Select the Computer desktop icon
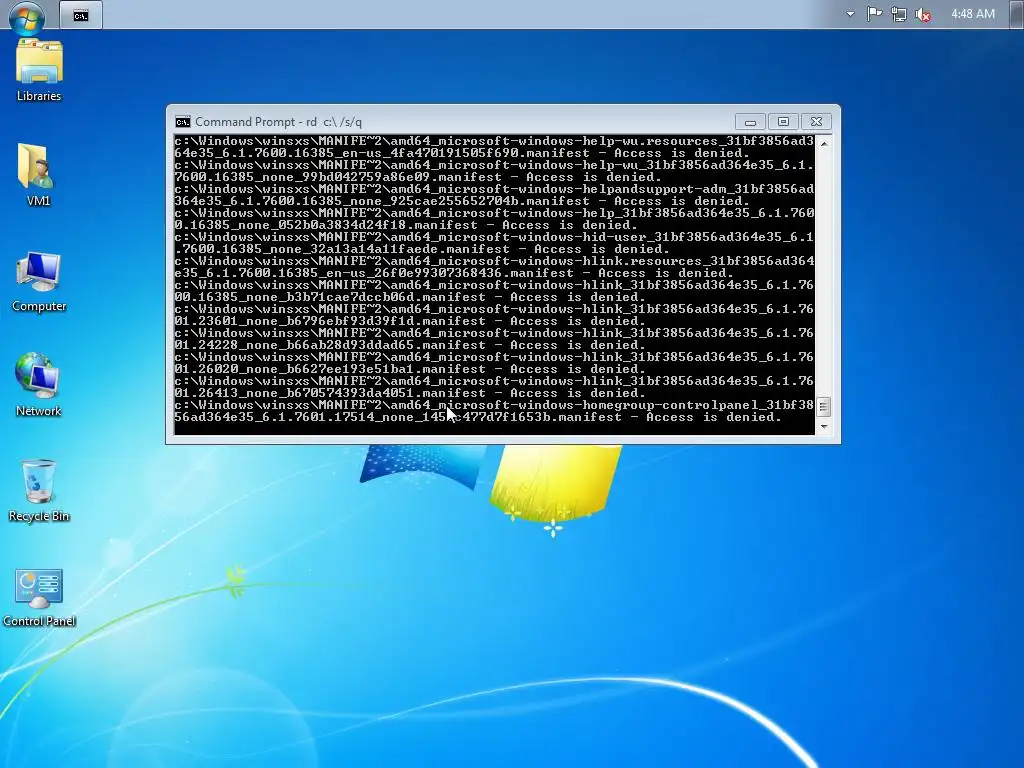The width and height of the screenshot is (1024, 768). (x=39, y=281)
